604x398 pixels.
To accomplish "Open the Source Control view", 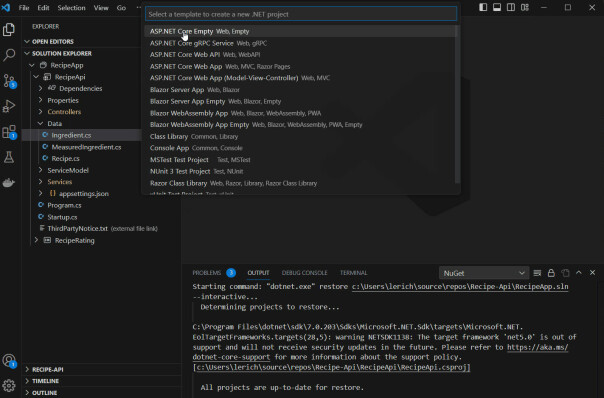I will pyautogui.click(x=9, y=81).
